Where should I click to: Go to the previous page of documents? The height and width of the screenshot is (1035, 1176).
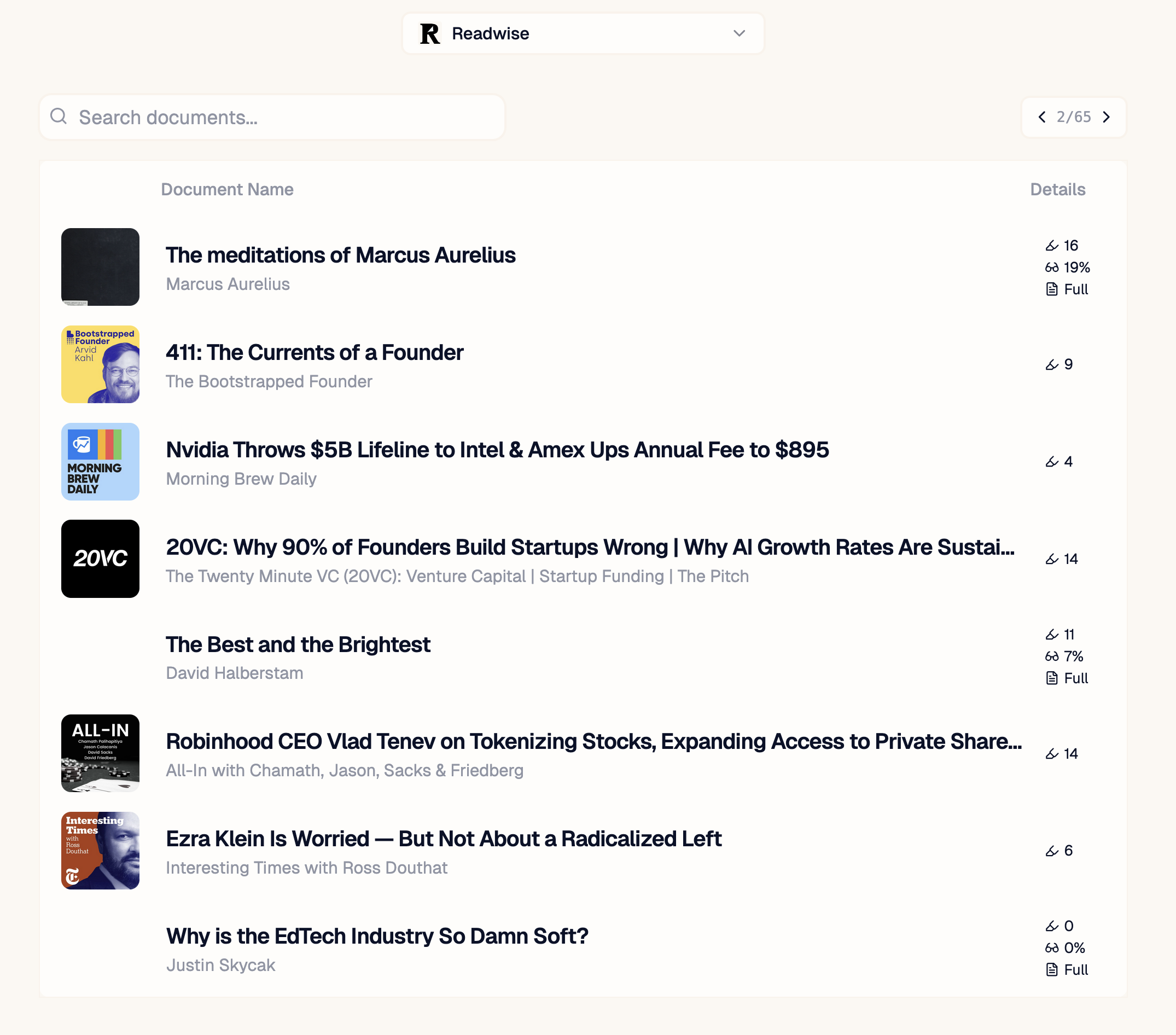tap(1042, 118)
